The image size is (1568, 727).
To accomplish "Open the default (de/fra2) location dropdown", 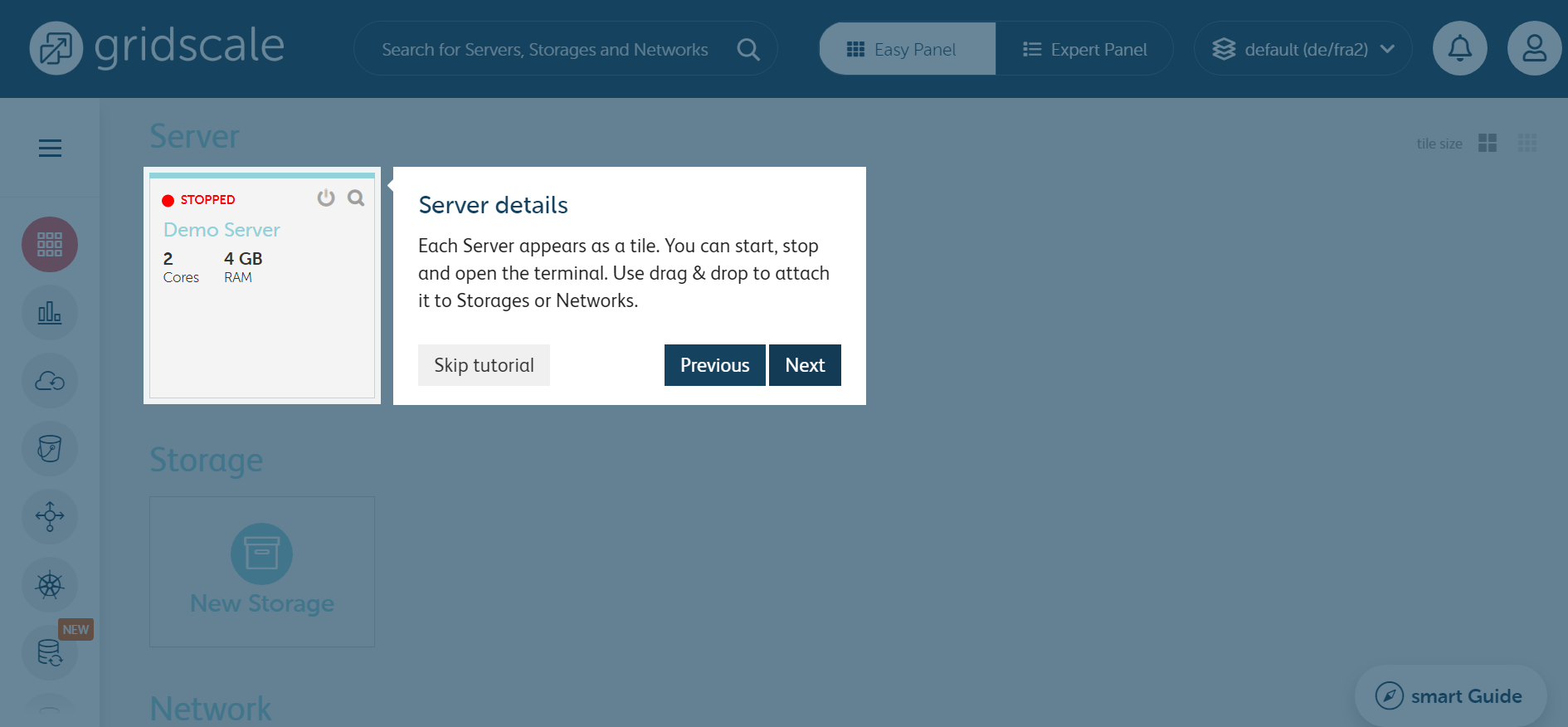I will [x=1303, y=49].
